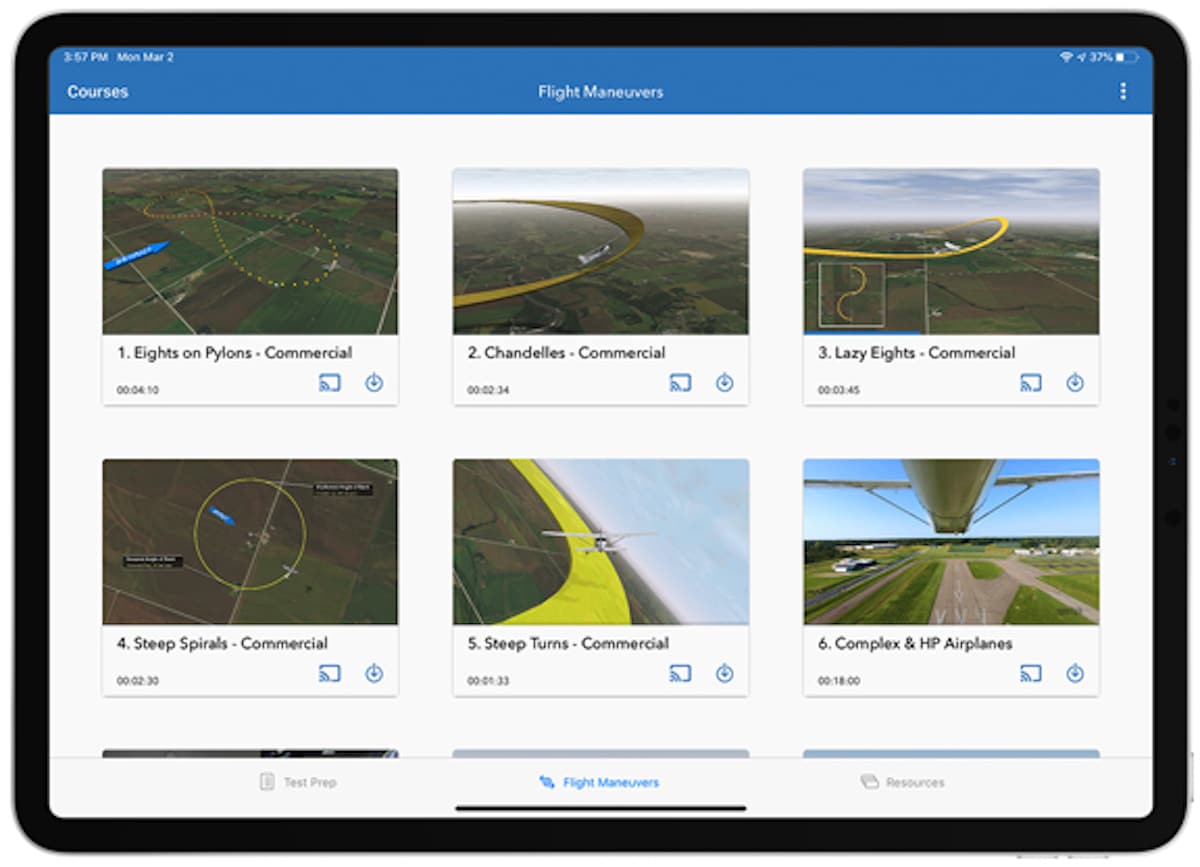Play the Steep Turns video thumbnail
Screen dimensions: 1200x867
600,541
